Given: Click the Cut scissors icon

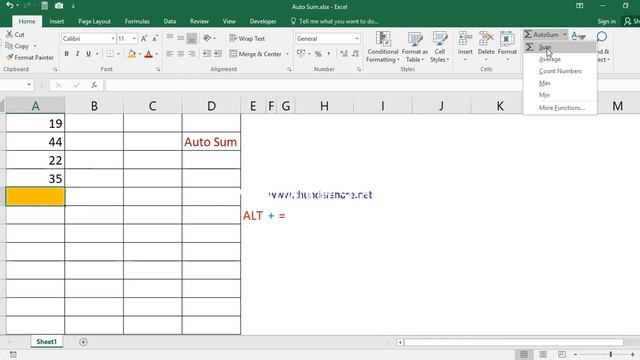Looking at the screenshot, I should [x=9, y=35].
